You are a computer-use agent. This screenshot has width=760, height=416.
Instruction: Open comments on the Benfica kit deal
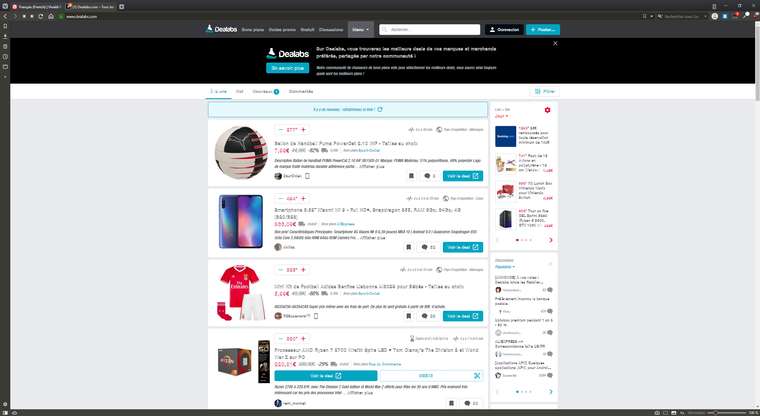pos(428,316)
